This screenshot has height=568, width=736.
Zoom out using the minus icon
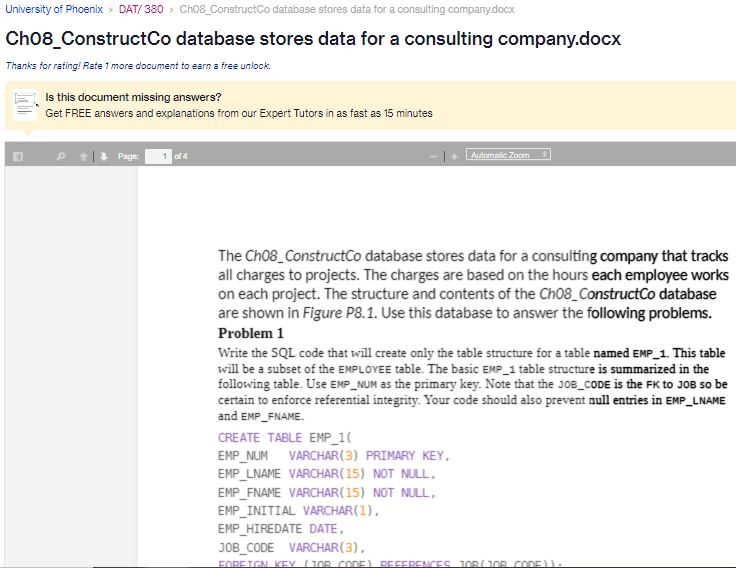point(434,156)
